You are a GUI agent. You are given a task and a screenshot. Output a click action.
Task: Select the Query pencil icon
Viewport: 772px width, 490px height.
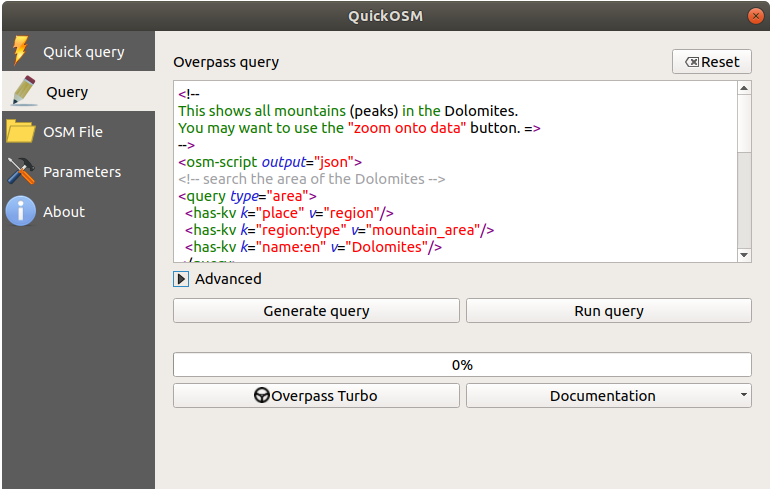22,91
